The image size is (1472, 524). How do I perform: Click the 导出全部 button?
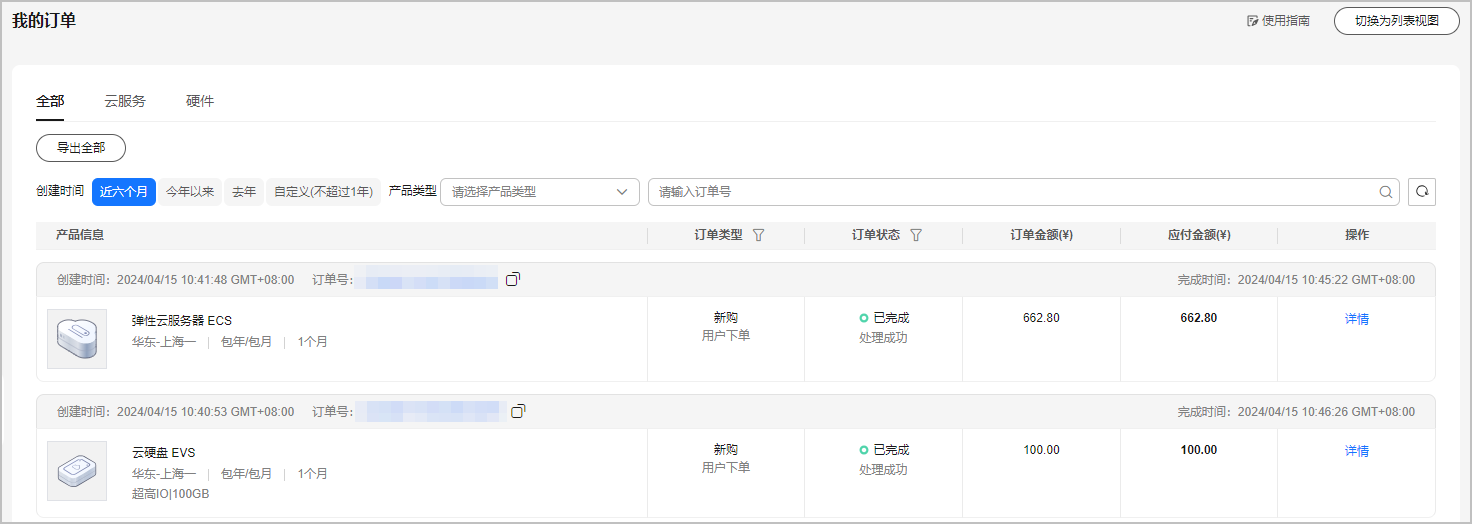(x=81, y=148)
